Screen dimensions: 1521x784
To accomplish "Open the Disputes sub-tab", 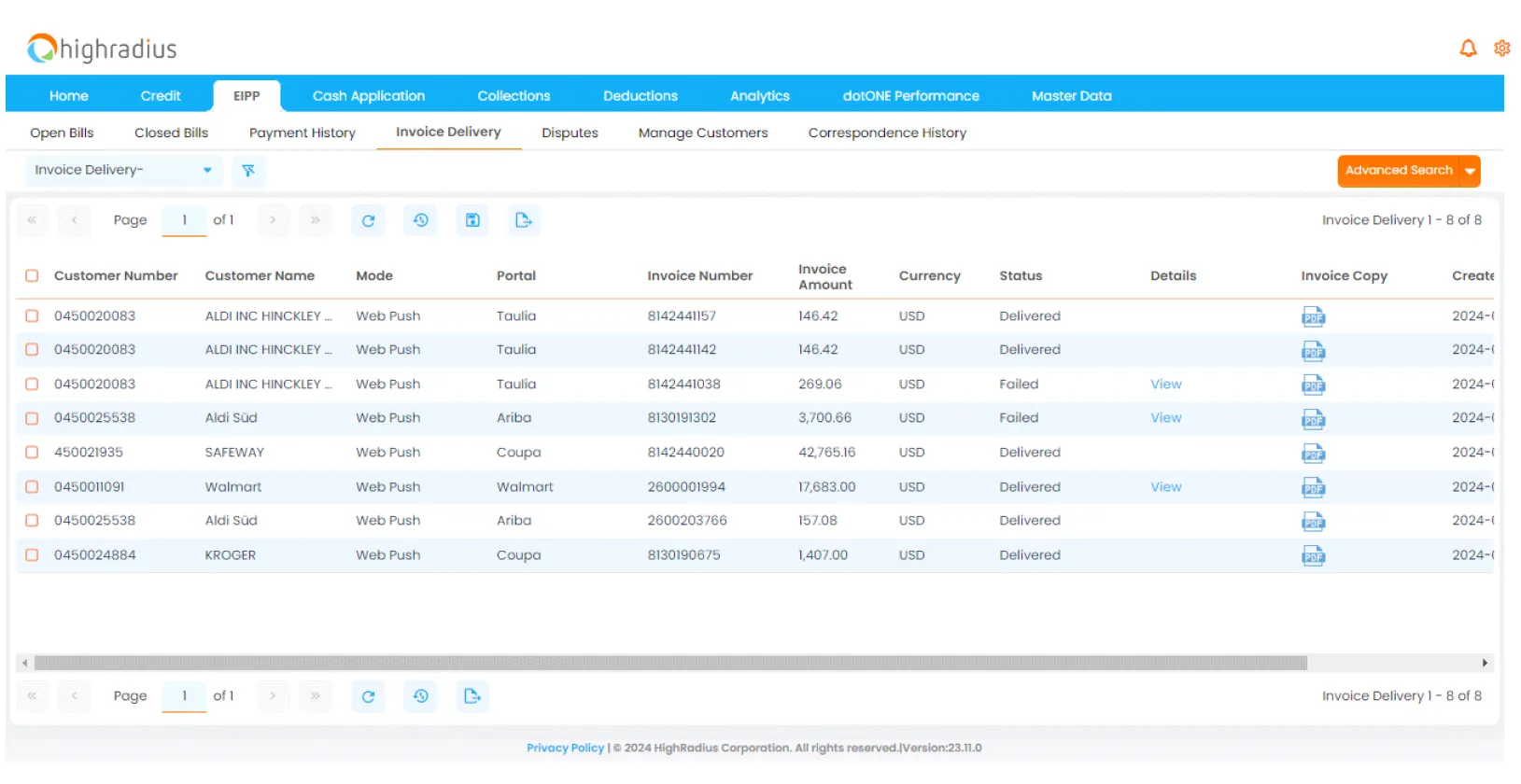I will click(x=570, y=133).
